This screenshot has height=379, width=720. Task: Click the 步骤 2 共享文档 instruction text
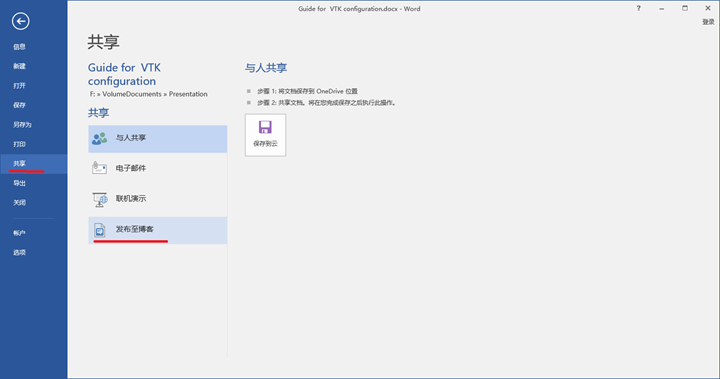(x=326, y=103)
